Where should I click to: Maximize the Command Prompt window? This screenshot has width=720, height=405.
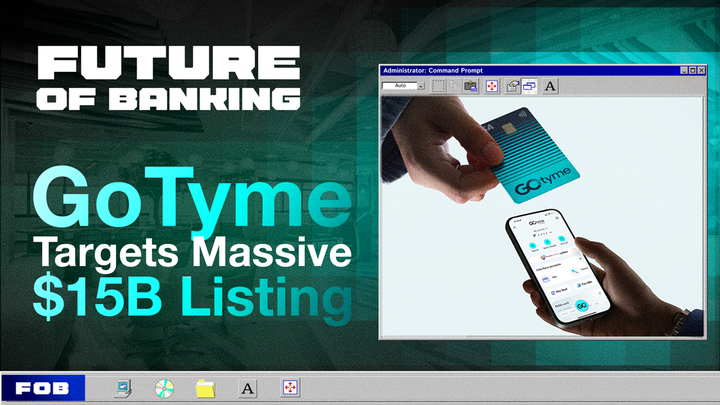click(x=692, y=70)
